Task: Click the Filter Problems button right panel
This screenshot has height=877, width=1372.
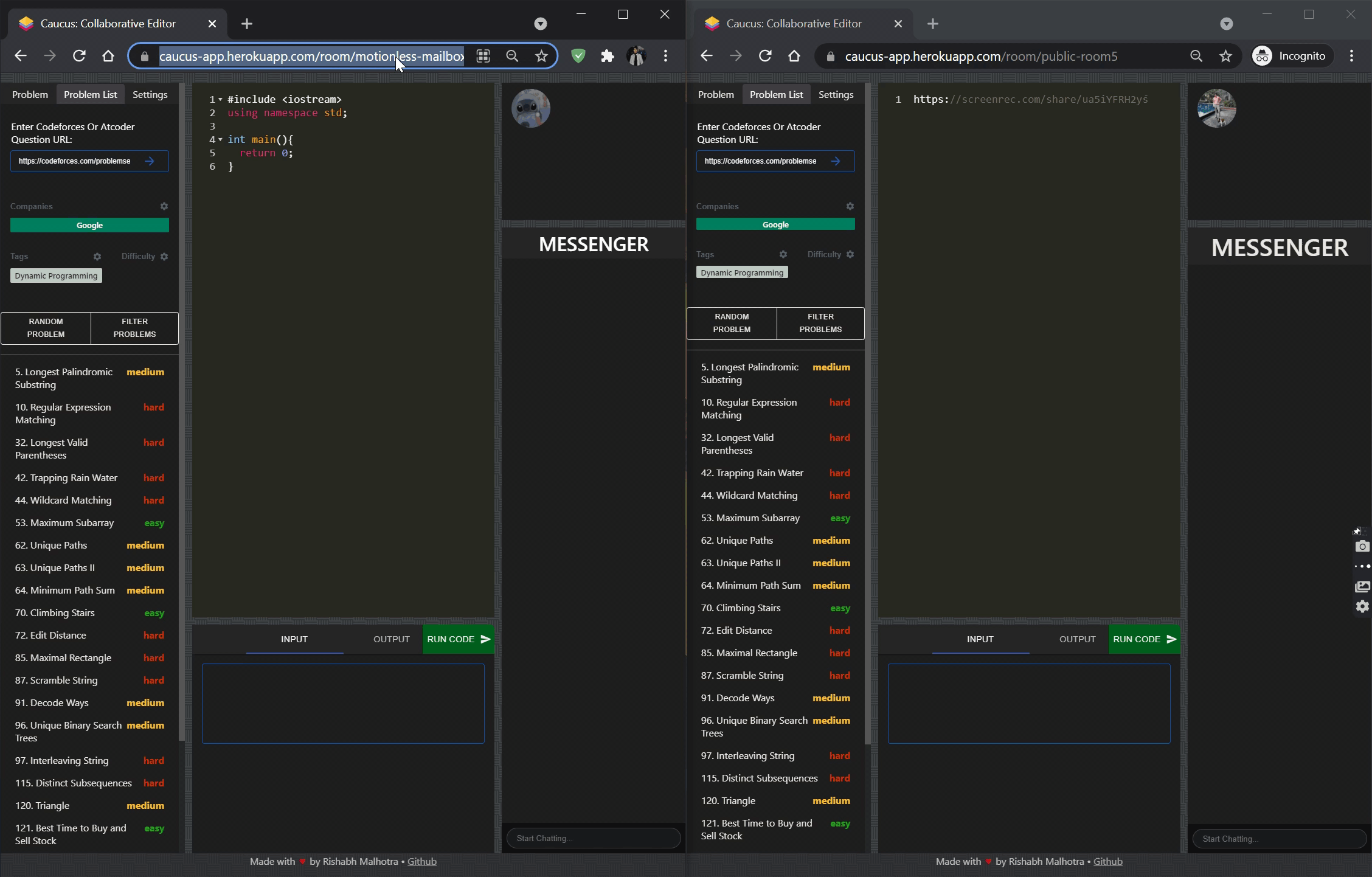Action: 820,322
